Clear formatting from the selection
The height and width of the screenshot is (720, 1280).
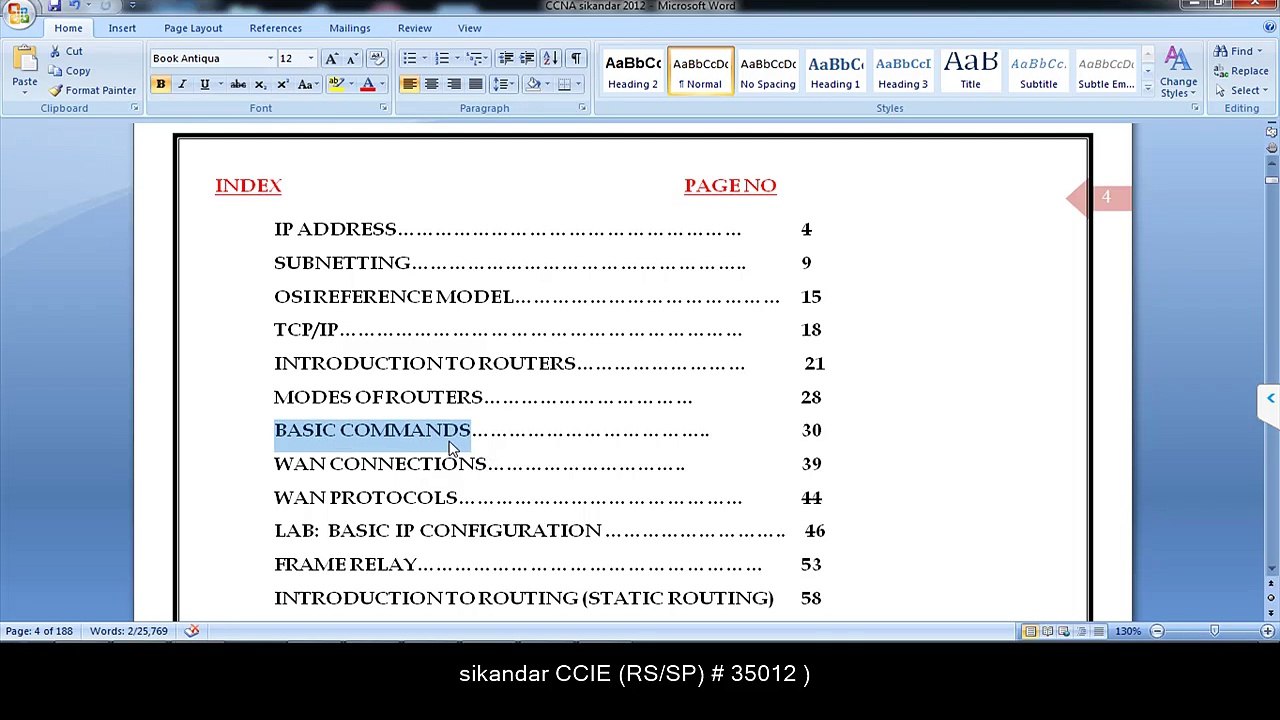(x=377, y=58)
